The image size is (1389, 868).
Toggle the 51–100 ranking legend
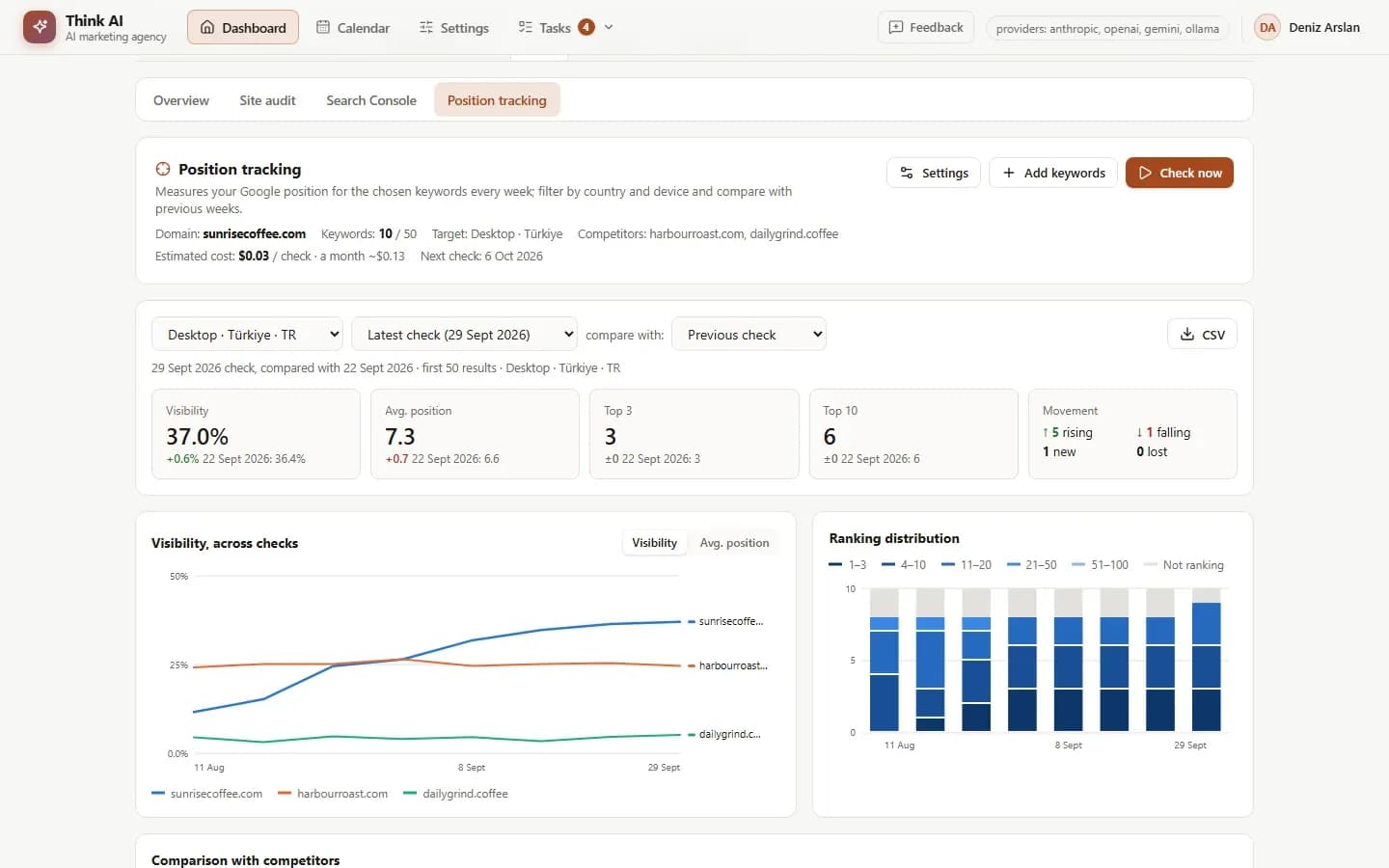coord(1100,565)
